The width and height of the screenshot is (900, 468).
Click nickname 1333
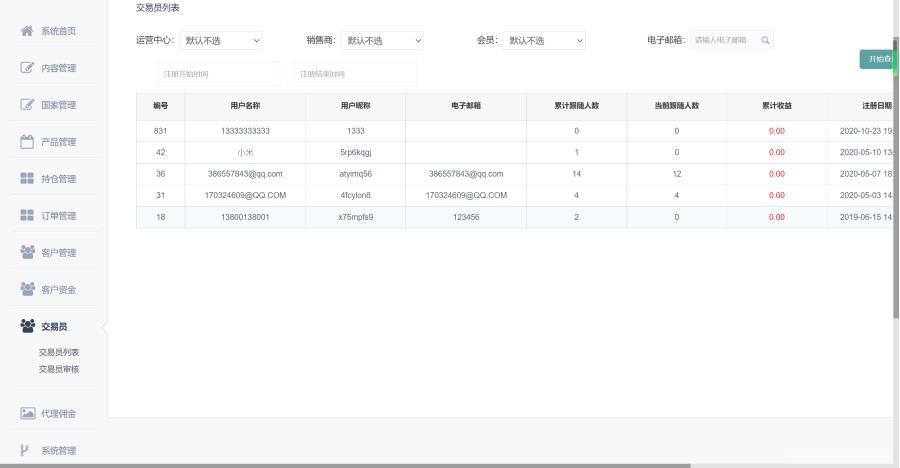tap(355, 131)
